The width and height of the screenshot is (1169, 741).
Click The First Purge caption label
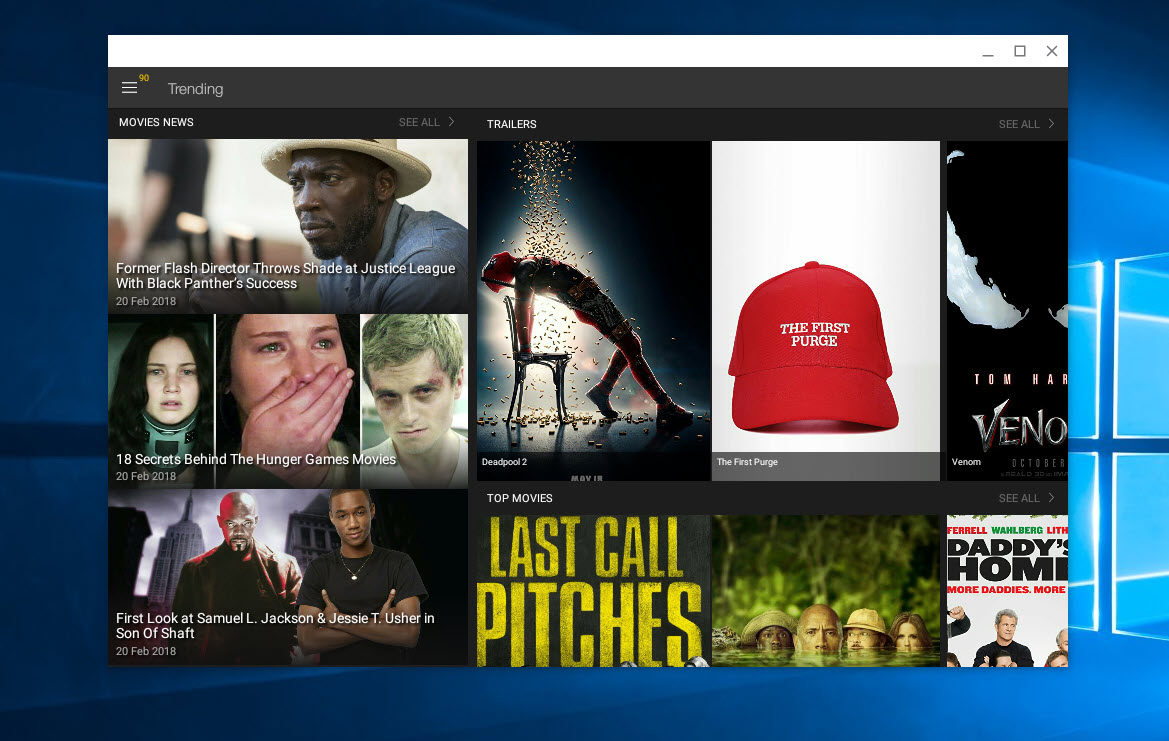pyautogui.click(x=747, y=462)
